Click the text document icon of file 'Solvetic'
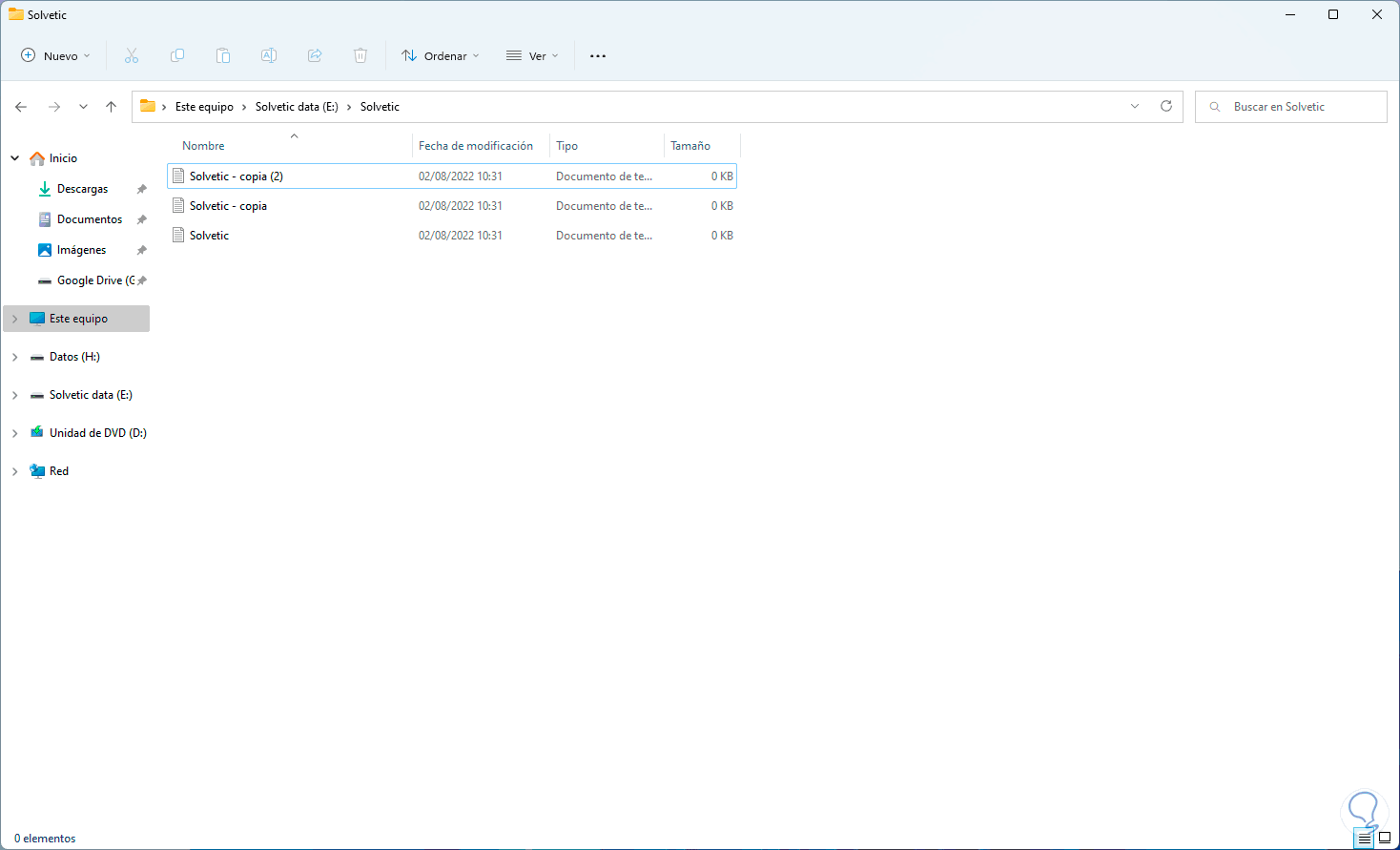 click(178, 235)
